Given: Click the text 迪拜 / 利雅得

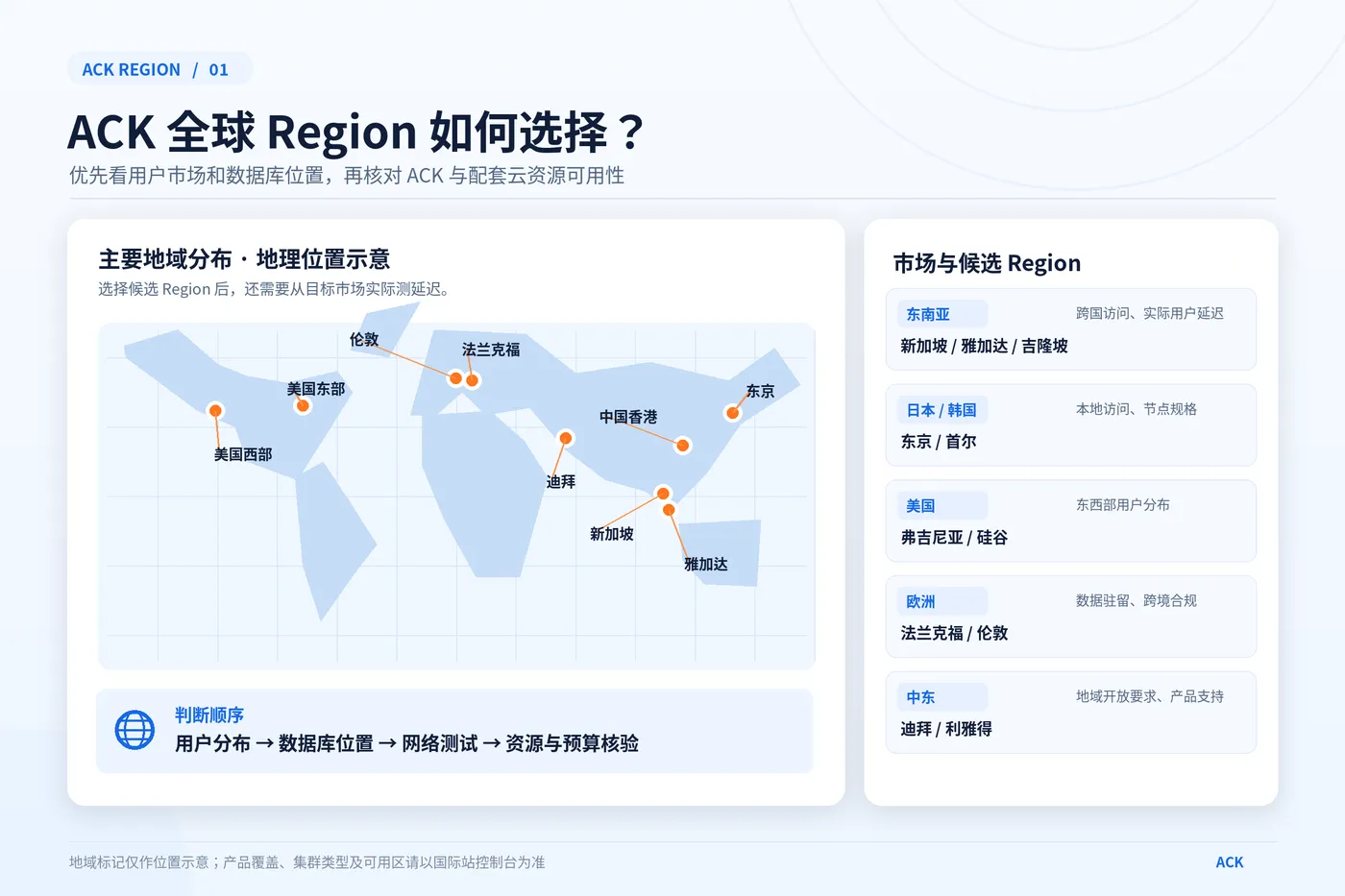Looking at the screenshot, I should pos(946,729).
